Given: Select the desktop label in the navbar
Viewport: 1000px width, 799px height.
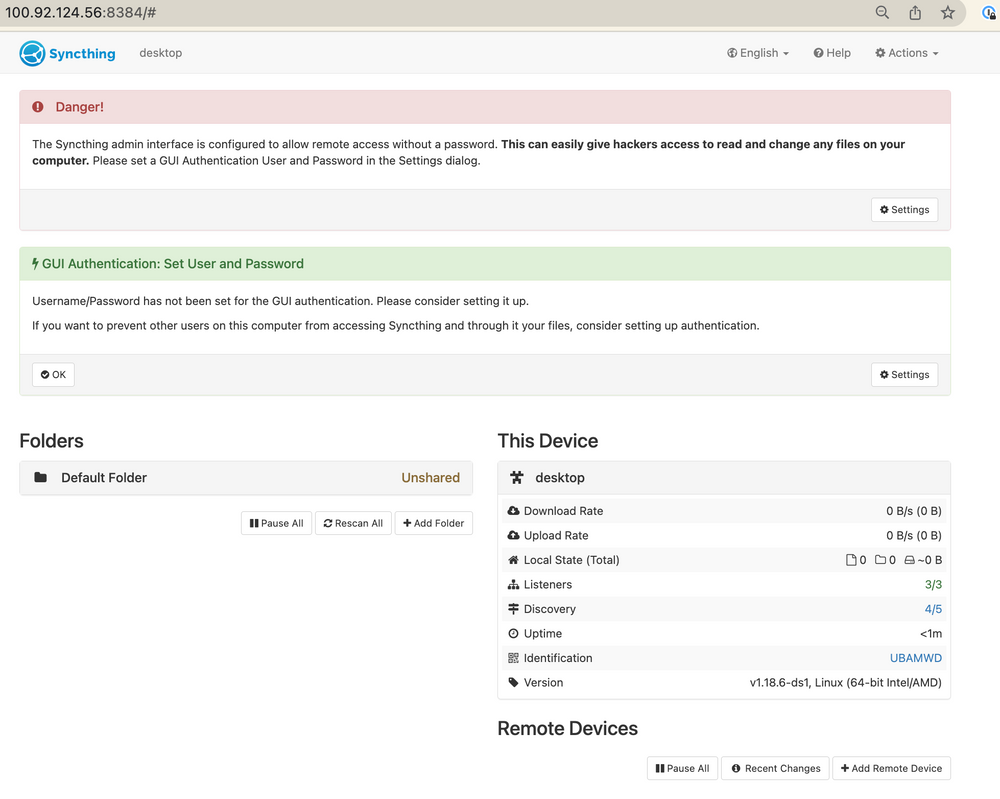Looking at the screenshot, I should 160,53.
